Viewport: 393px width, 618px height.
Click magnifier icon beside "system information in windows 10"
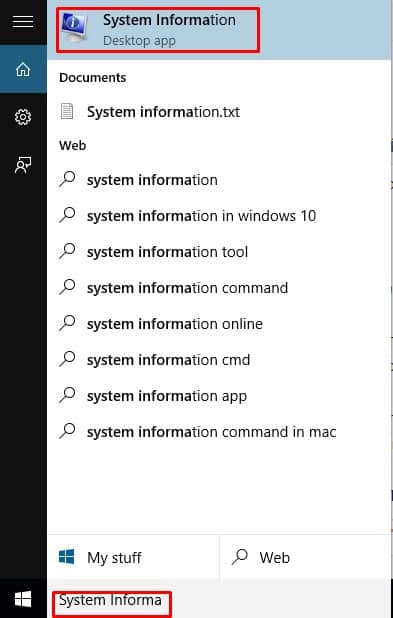coord(67,215)
